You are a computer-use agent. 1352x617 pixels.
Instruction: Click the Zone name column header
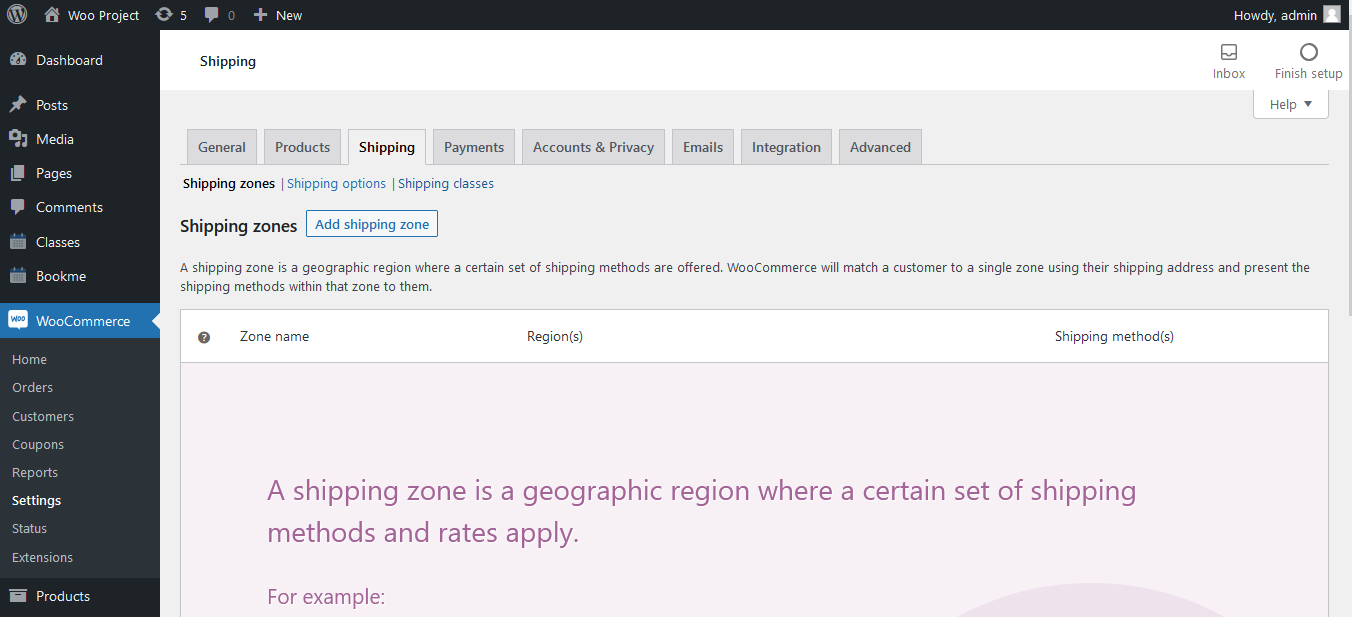[274, 337]
